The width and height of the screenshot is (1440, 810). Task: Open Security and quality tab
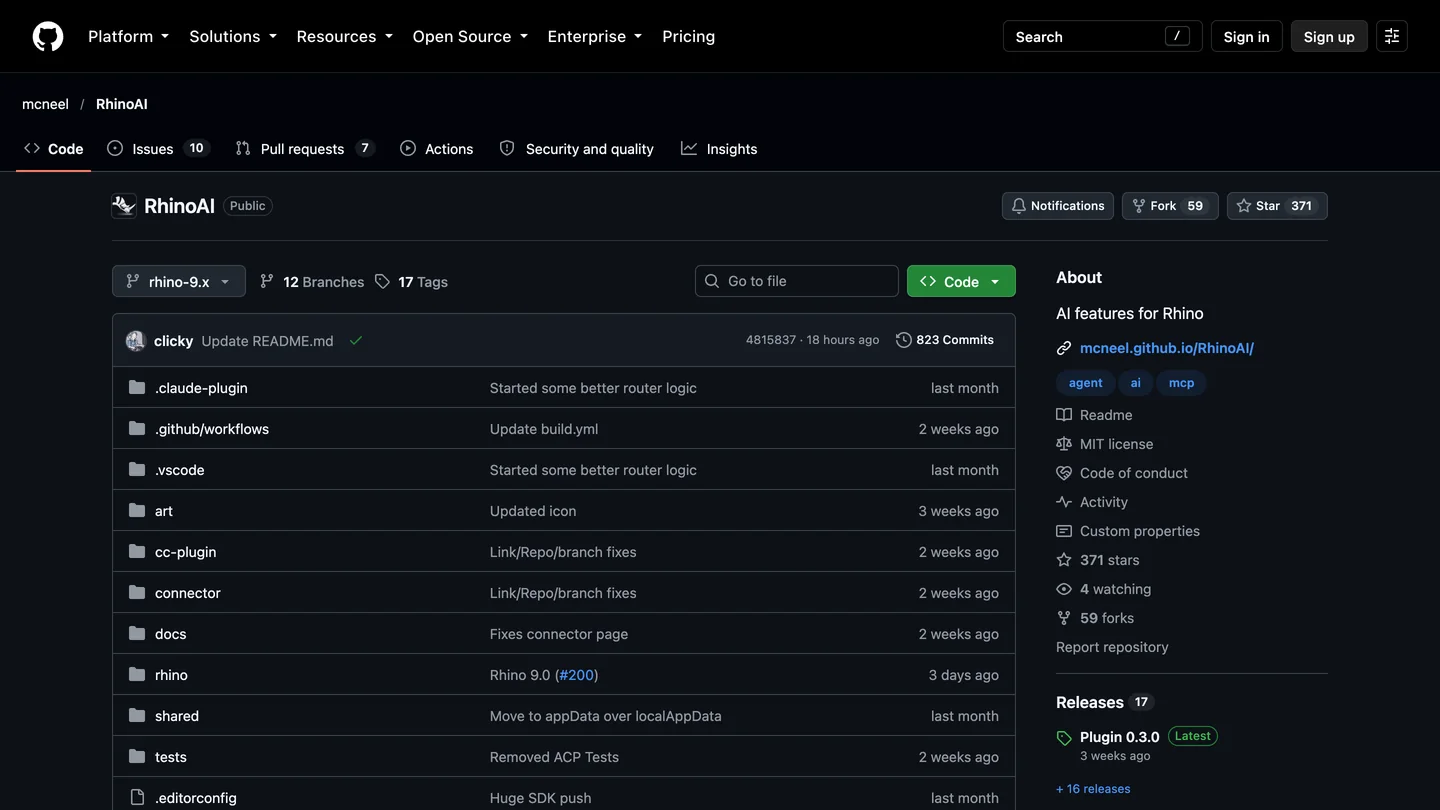point(577,149)
